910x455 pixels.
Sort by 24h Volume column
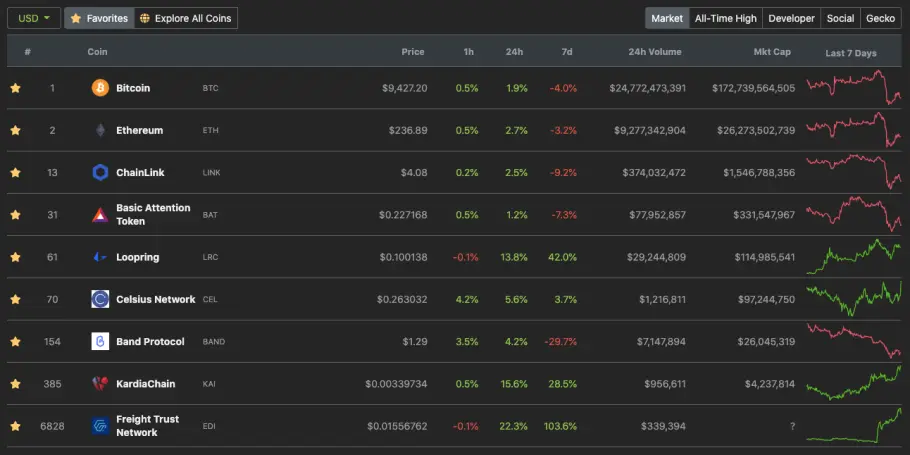pyautogui.click(x=655, y=52)
